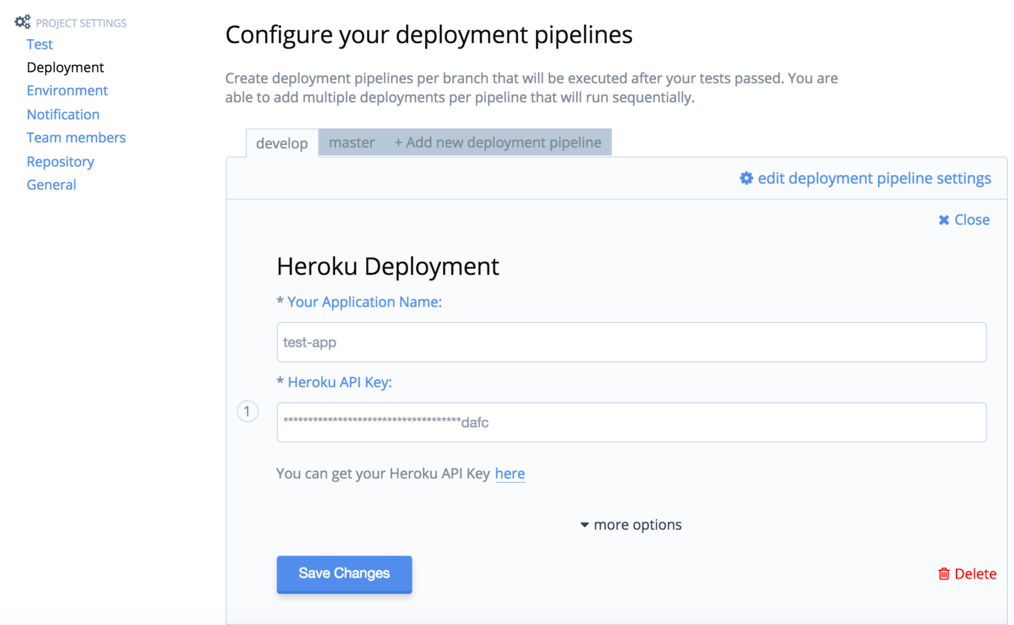
Task: Focus the Heroku API Key field
Action: point(631,422)
